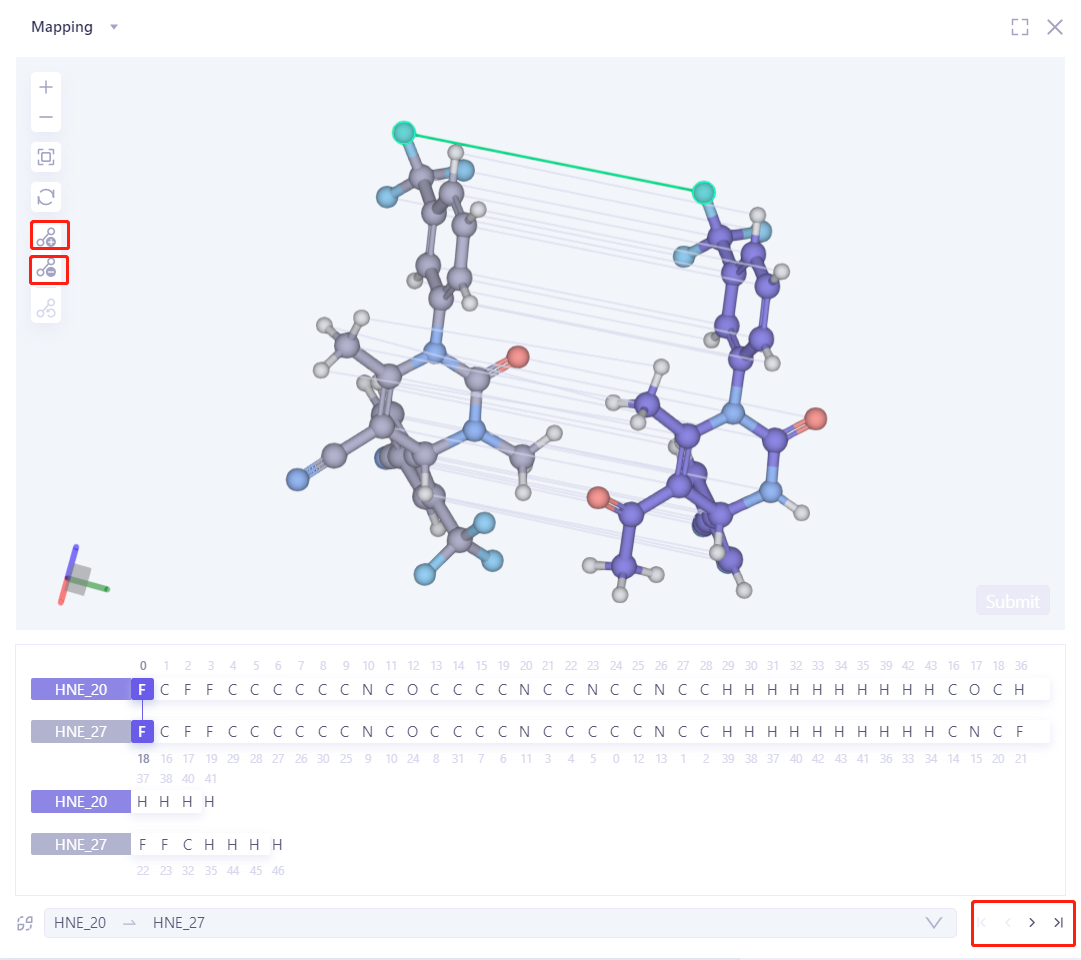1081x960 pixels.
Task: Click the XYZ axis orientation gizmo
Action: [80, 577]
